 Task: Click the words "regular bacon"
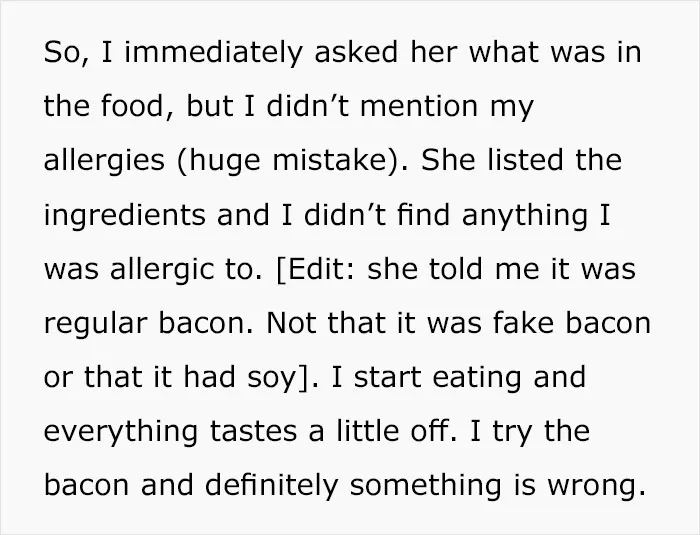point(149,323)
